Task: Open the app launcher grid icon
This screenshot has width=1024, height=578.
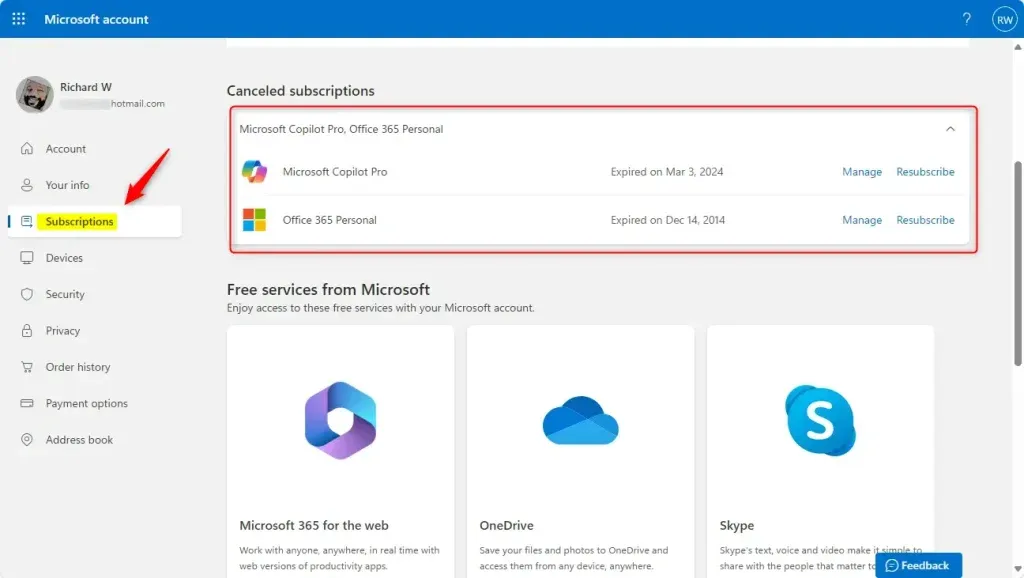Action: pos(18,19)
